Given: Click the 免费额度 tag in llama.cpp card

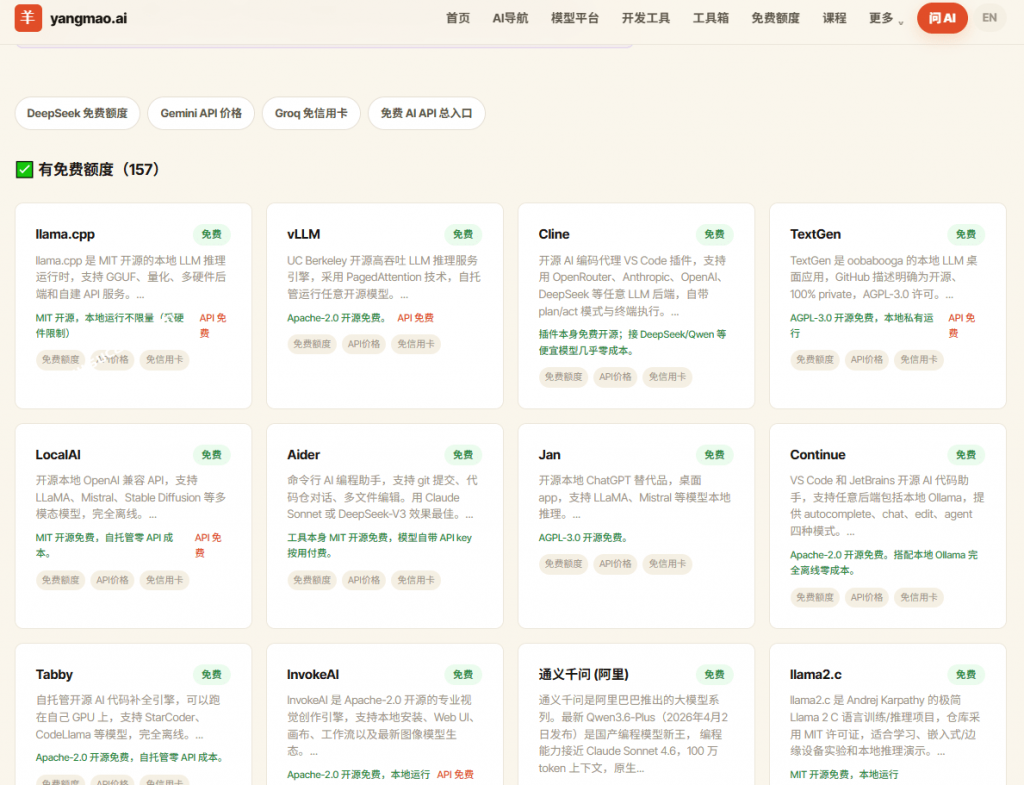Looking at the screenshot, I should coord(61,360).
